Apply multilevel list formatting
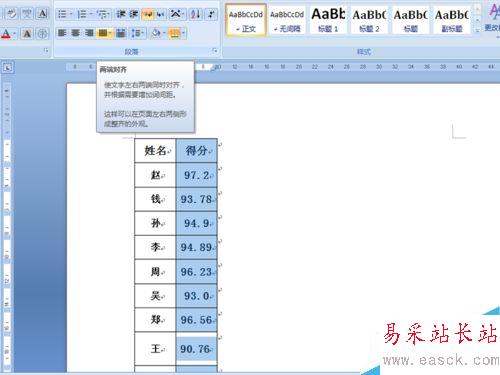The image size is (500, 375). pos(101,14)
